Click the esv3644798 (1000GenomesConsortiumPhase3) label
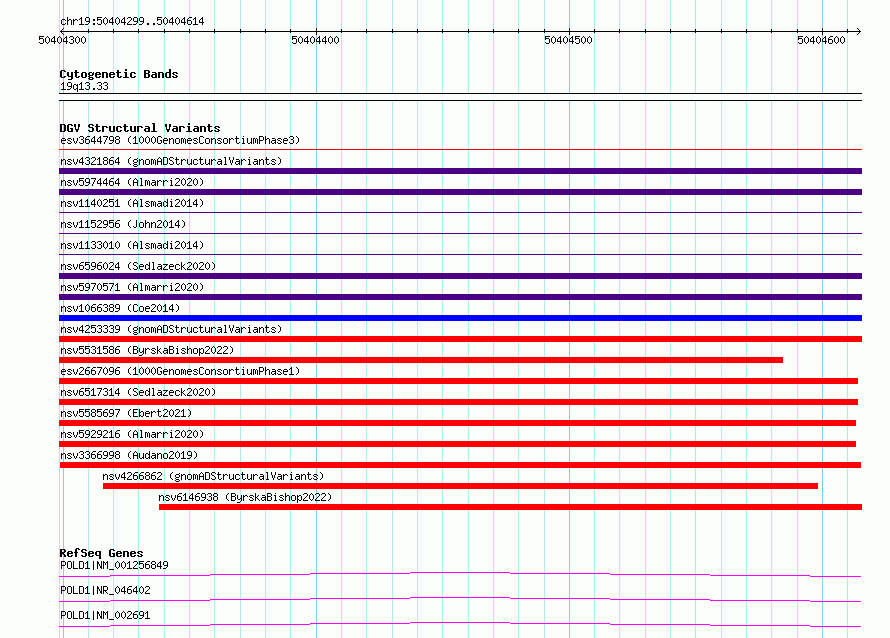Viewport: 890px width, 638px height. 180,140
